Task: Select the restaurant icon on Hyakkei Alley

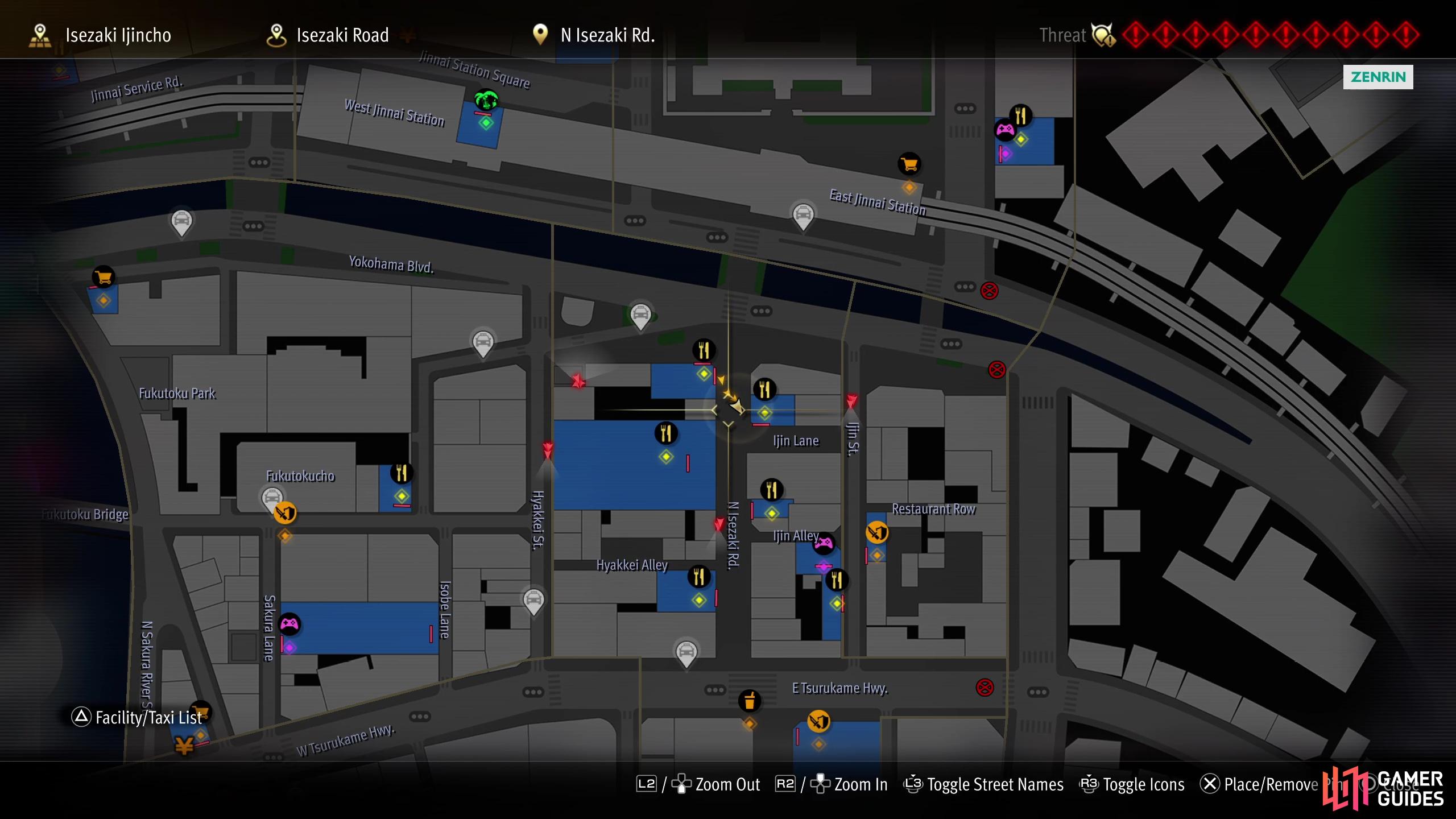Action: (x=699, y=577)
